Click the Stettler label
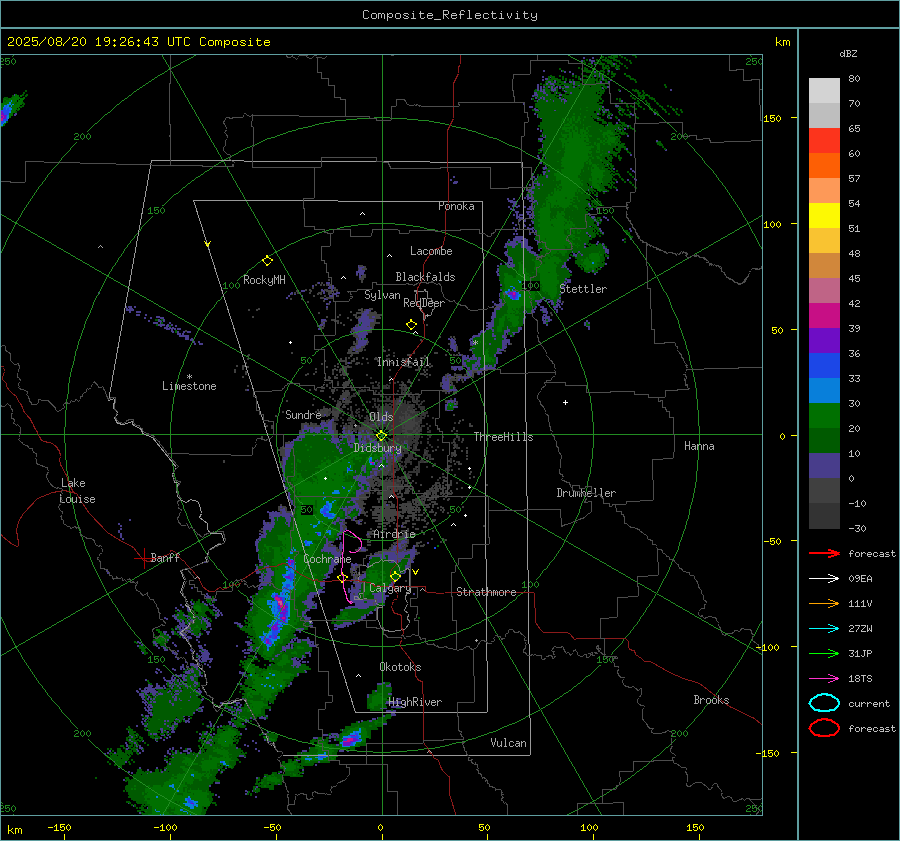900x841 pixels. click(583, 289)
